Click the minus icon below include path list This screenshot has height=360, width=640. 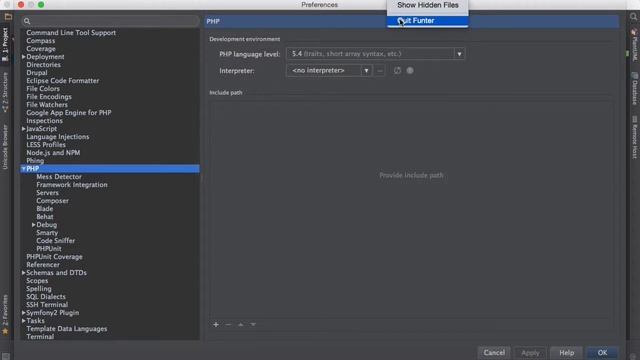click(x=228, y=324)
